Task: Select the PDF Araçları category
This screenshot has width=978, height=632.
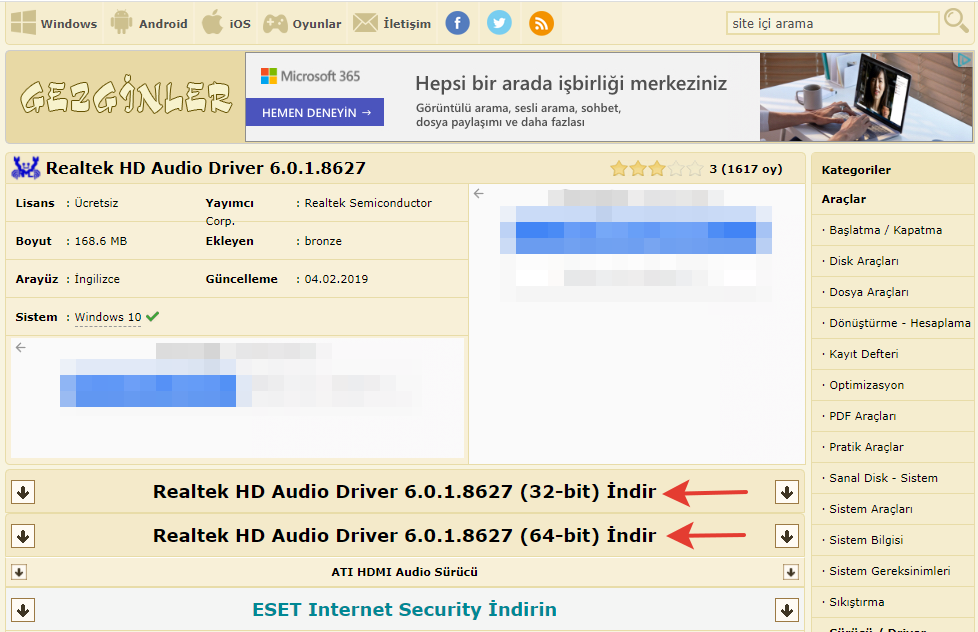Action: tap(862, 416)
